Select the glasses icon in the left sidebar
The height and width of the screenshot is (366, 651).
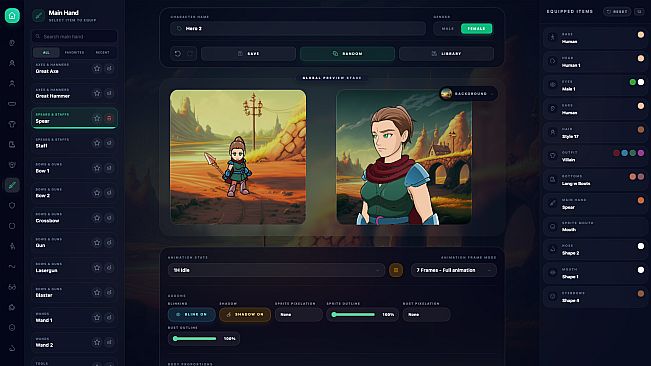(x=12, y=287)
